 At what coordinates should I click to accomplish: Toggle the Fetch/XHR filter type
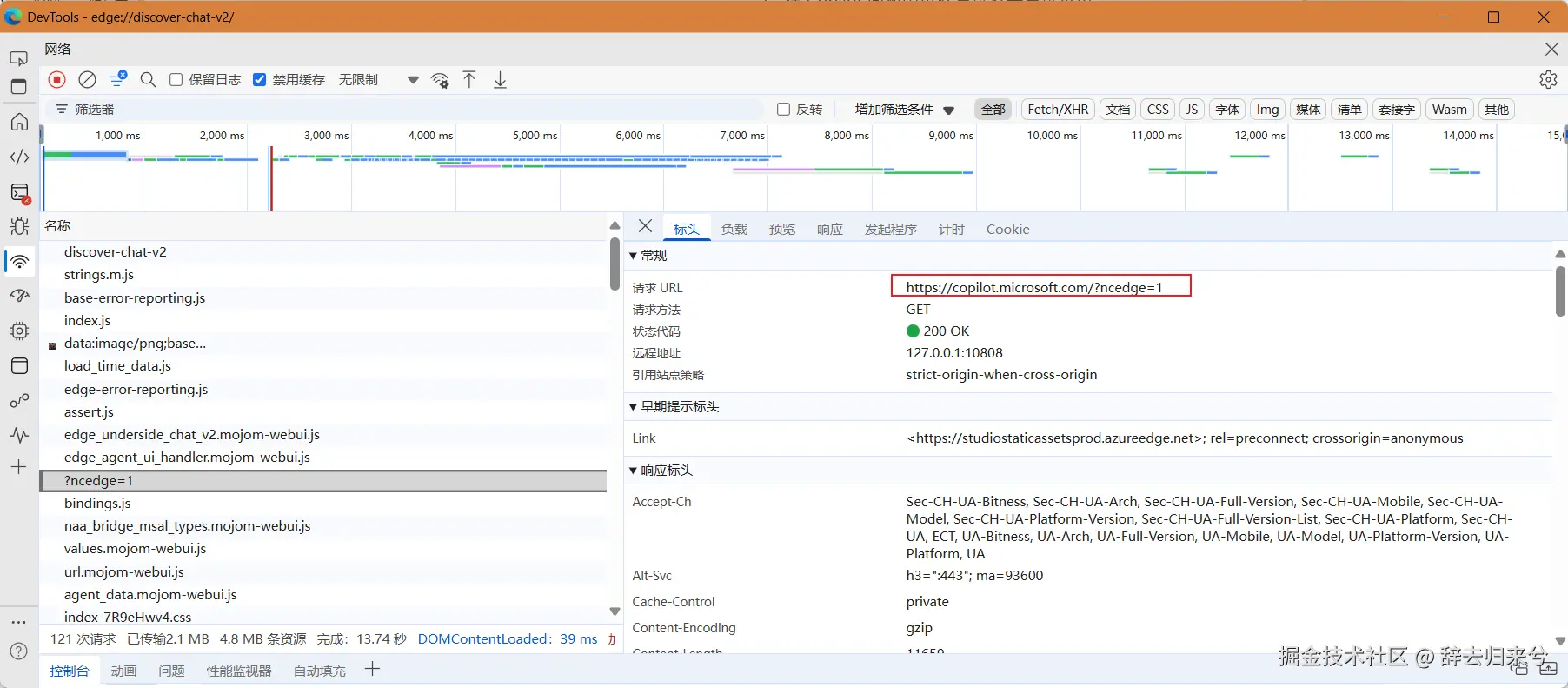point(1058,110)
